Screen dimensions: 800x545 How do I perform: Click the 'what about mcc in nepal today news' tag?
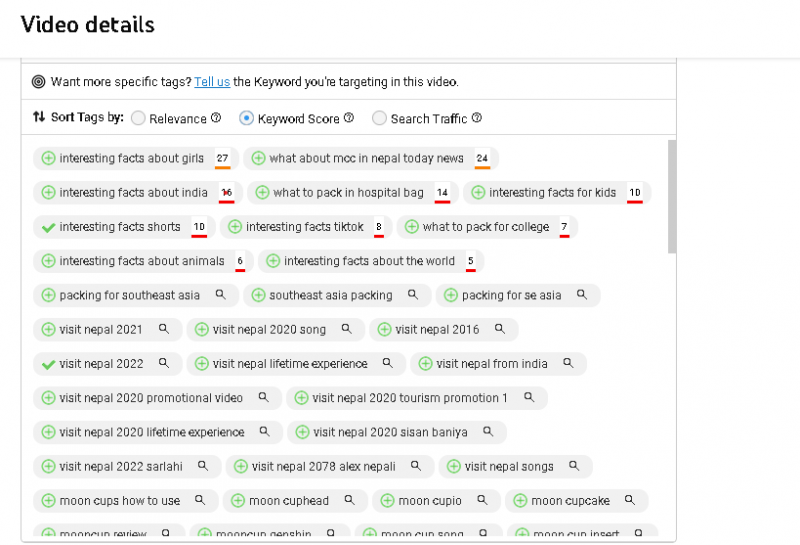pyautogui.click(x=366, y=159)
